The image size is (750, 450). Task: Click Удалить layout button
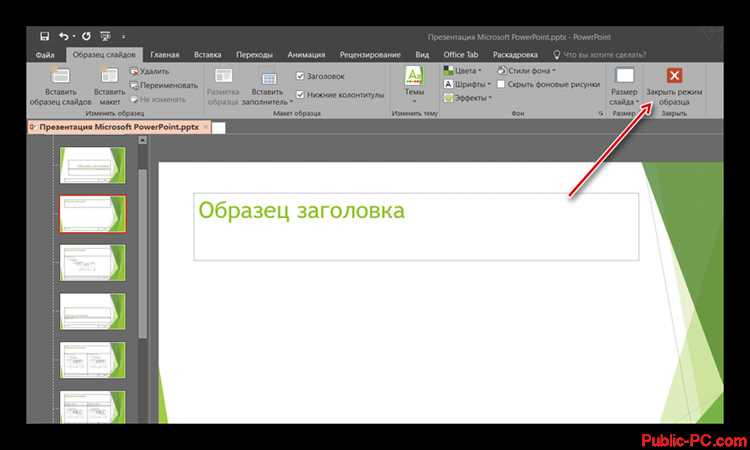tap(150, 71)
